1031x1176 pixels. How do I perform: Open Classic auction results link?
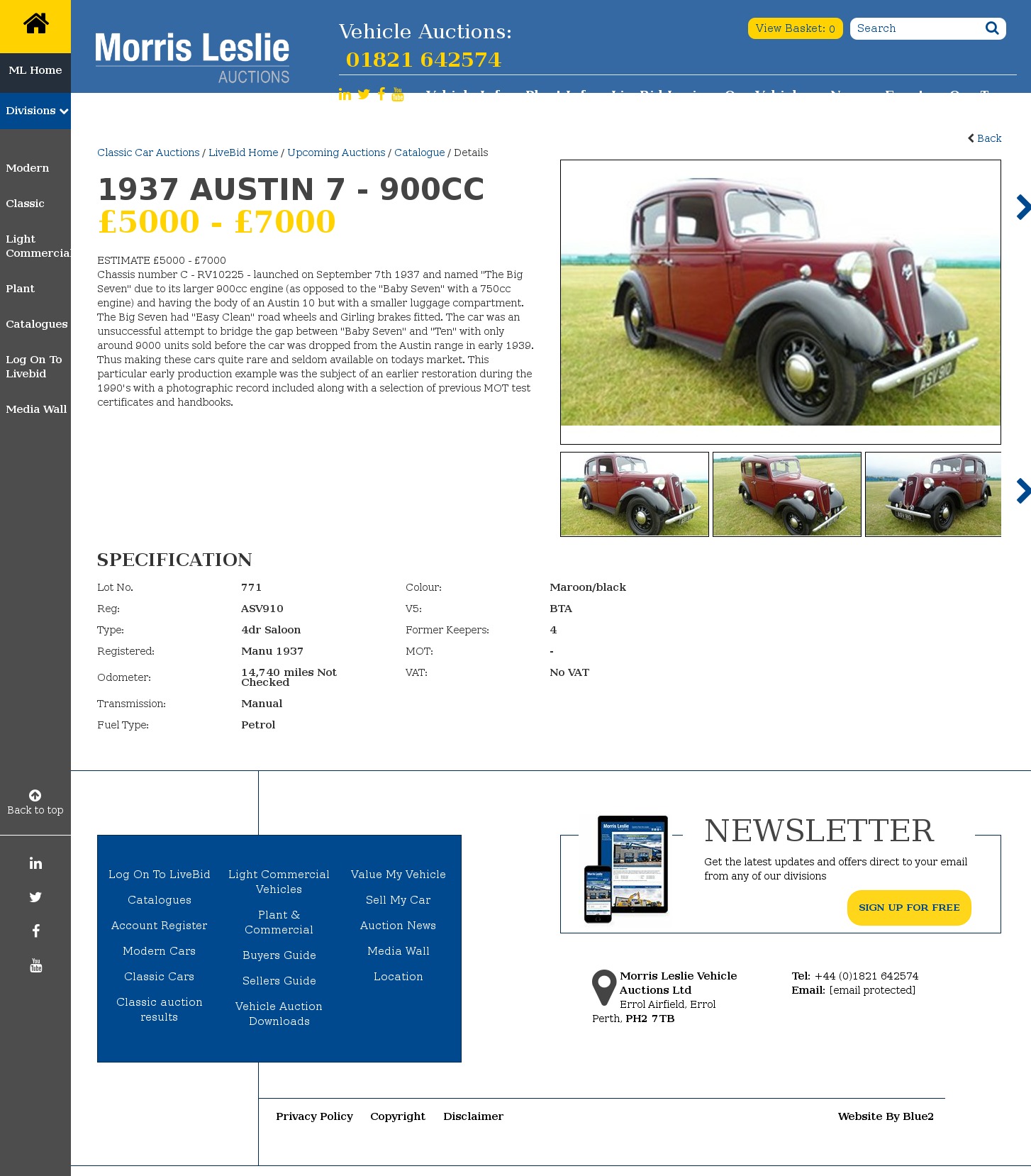(x=160, y=1009)
